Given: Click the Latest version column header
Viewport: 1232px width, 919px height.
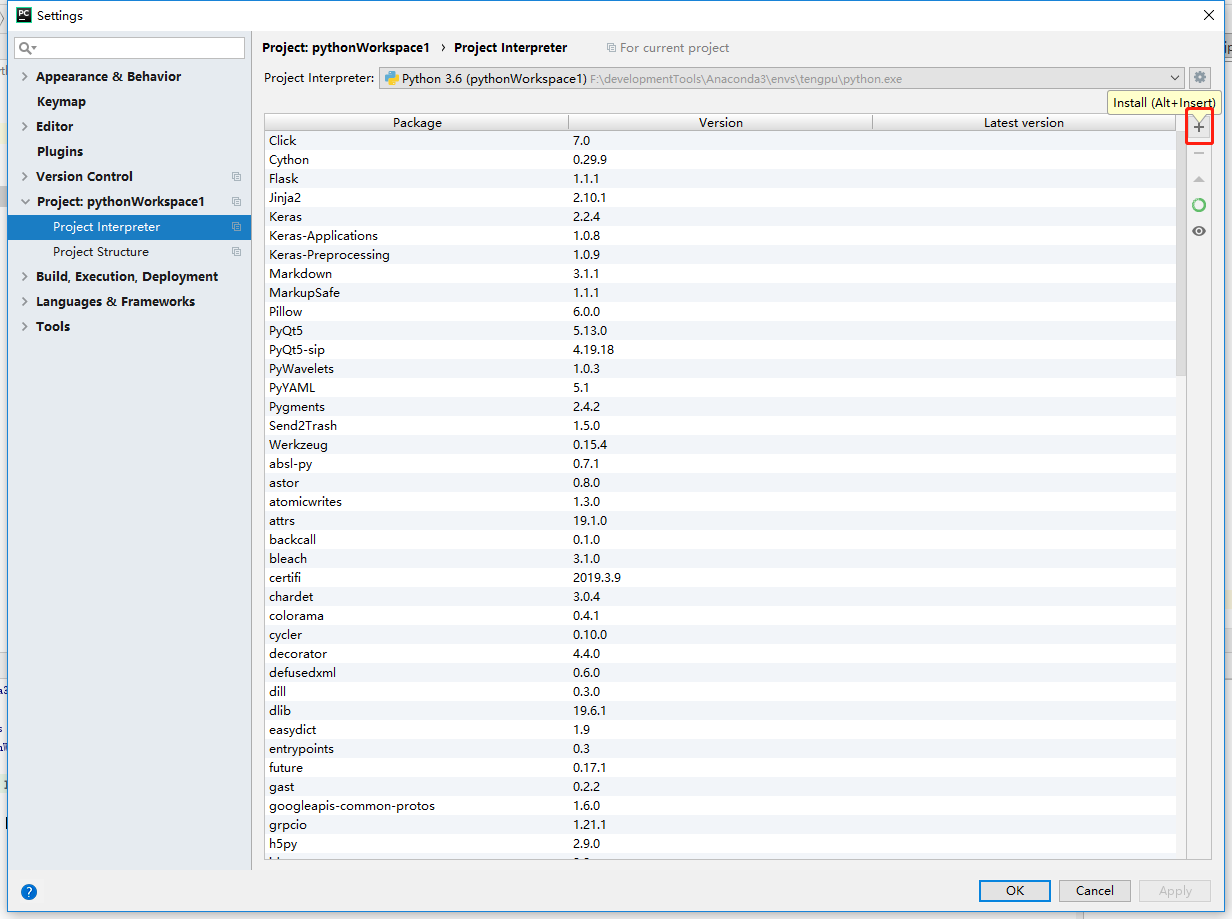Looking at the screenshot, I should coord(1024,123).
